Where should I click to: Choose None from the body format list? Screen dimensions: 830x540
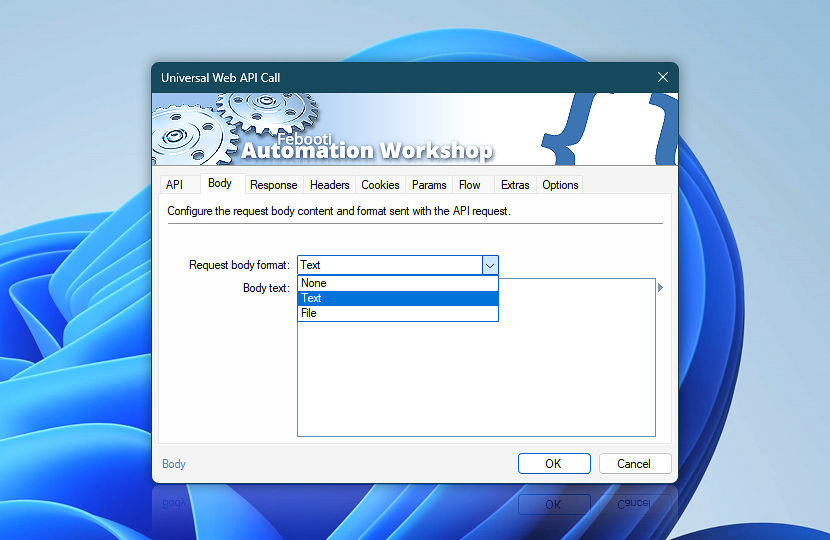tap(398, 283)
